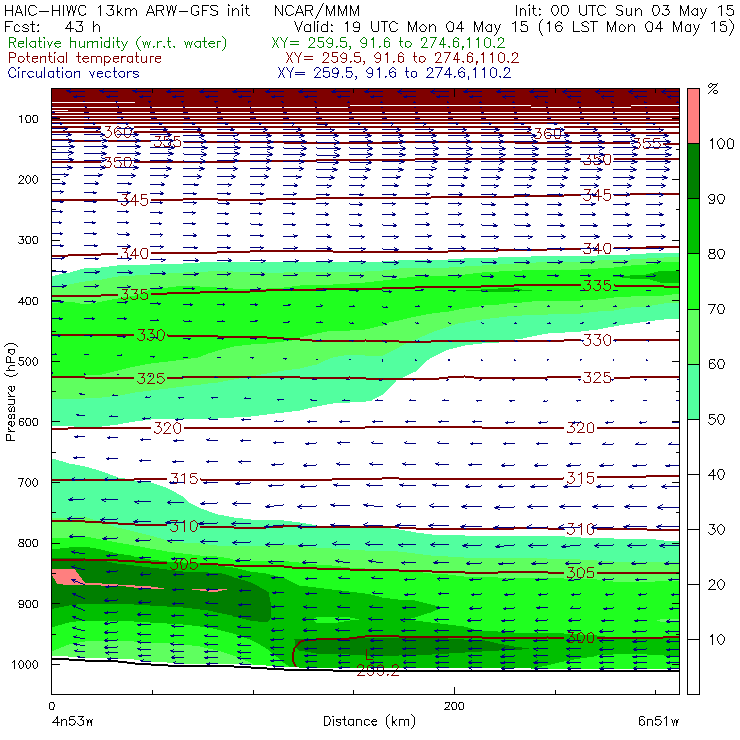This screenshot has width=740, height=740.
Task: Click the right-hand '340' potential temperature contour label
Action: [x=597, y=248]
